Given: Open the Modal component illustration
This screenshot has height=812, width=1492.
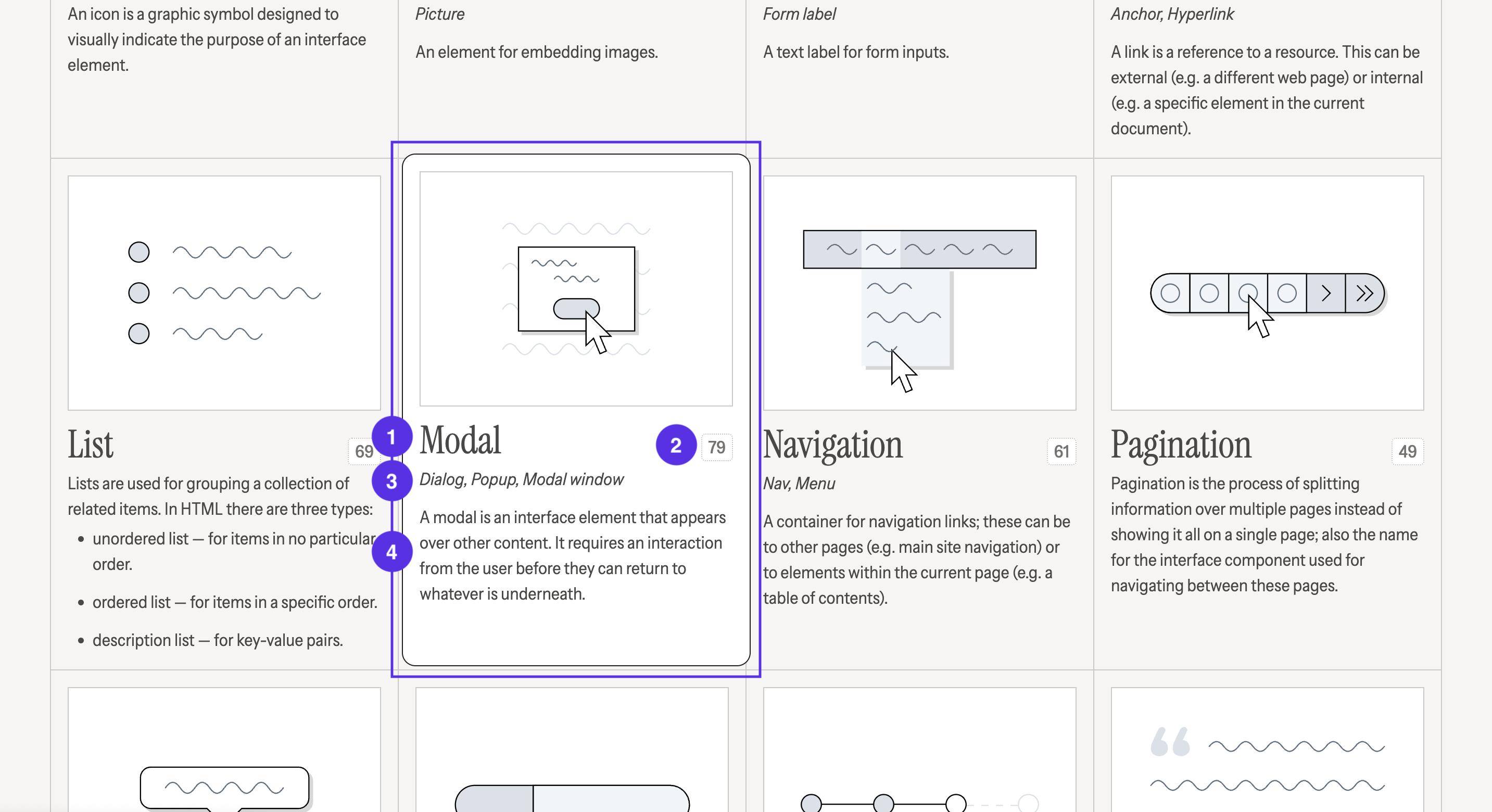Looking at the screenshot, I should 576,288.
